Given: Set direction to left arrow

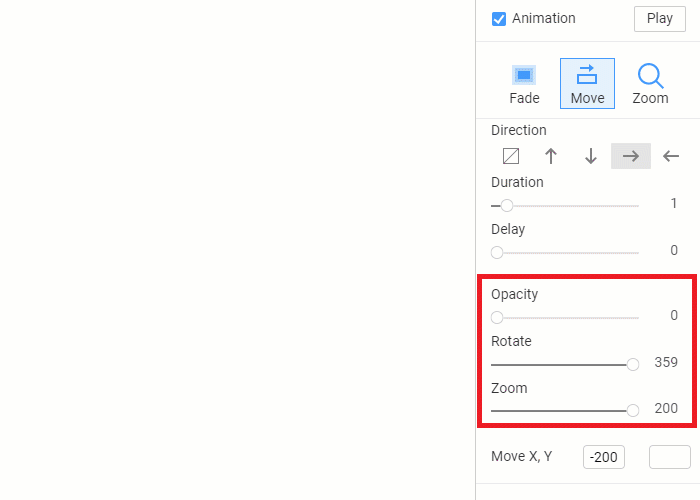Looking at the screenshot, I should pos(671,156).
